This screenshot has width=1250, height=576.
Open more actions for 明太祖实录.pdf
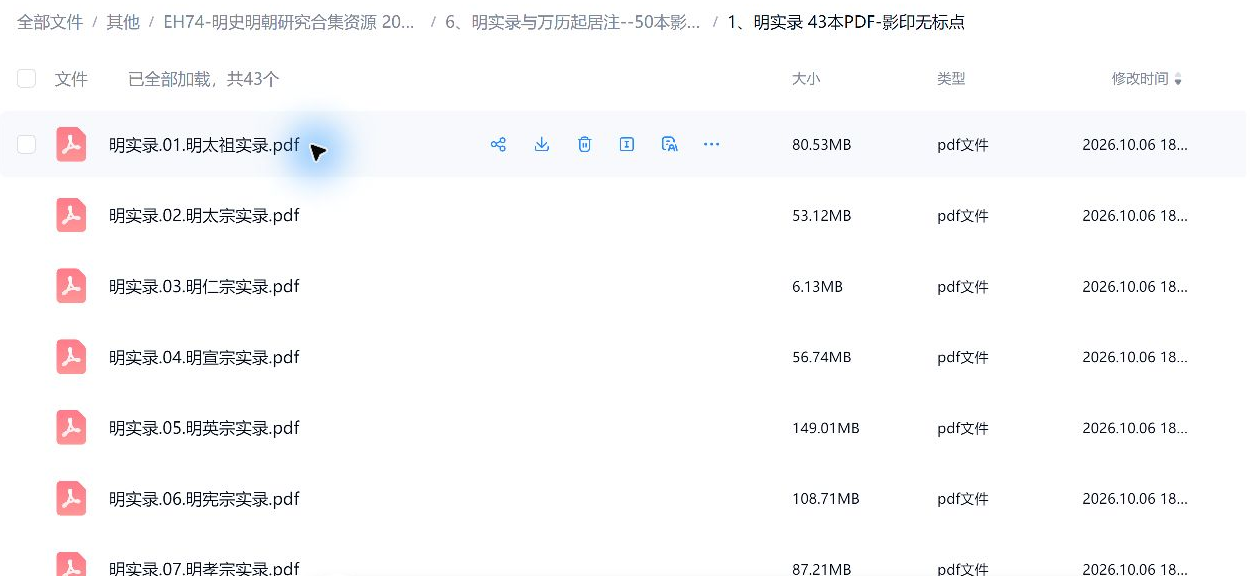tap(711, 145)
